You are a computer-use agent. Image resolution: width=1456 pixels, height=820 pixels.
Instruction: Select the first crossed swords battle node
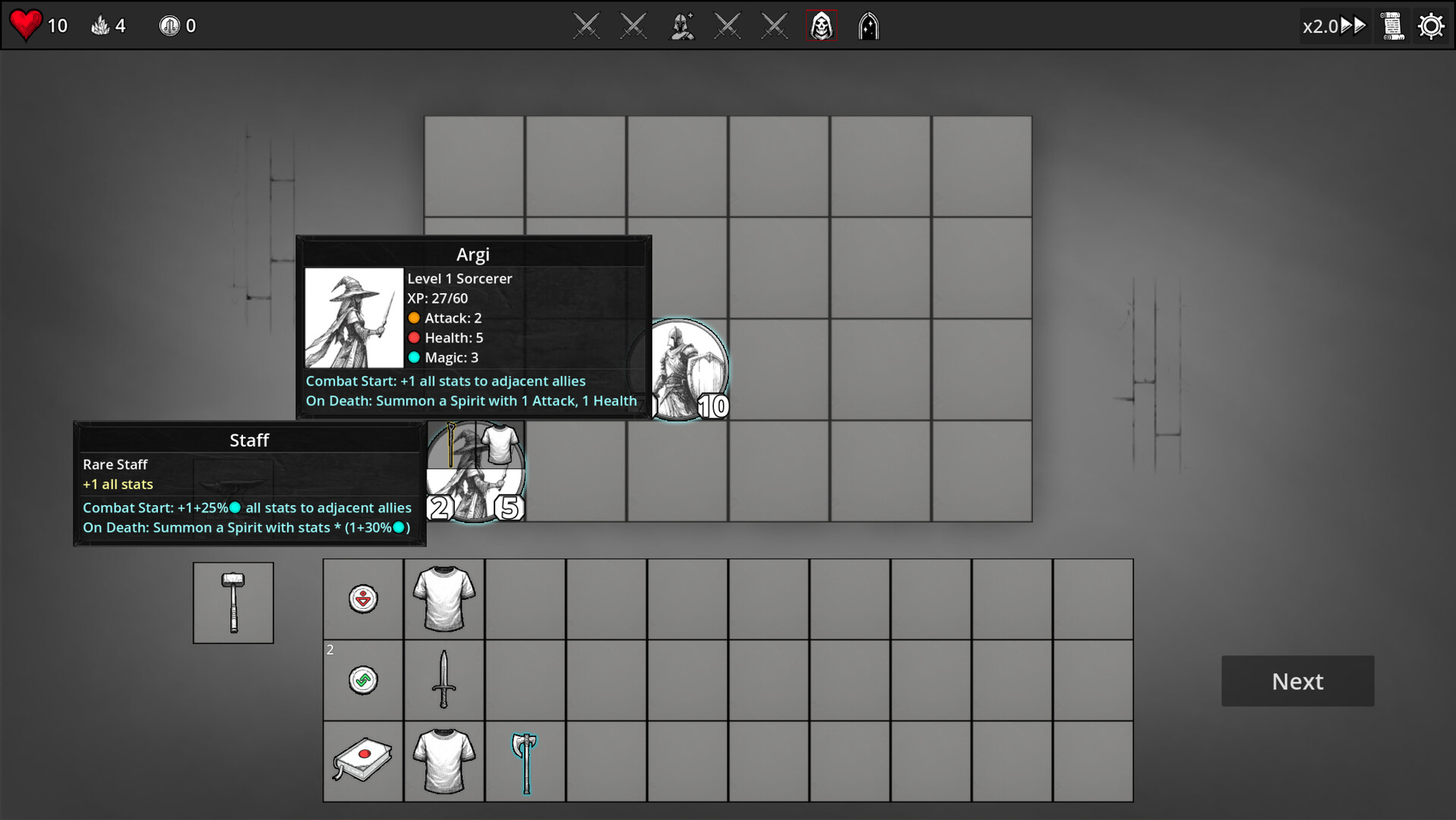586,25
